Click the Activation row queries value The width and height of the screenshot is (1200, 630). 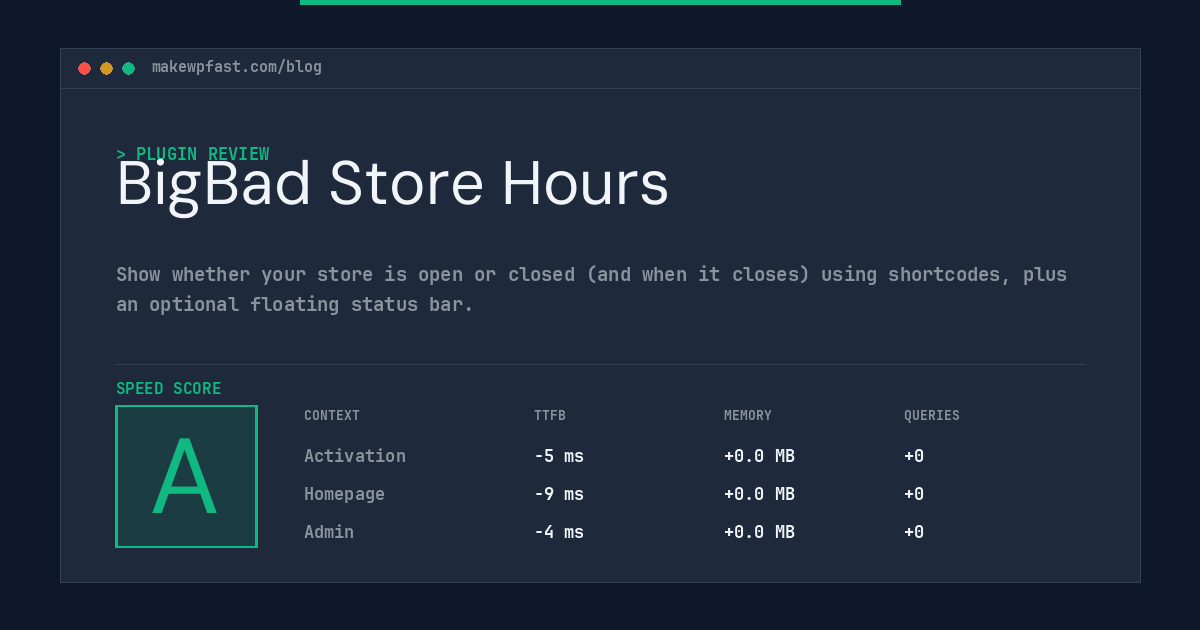[914, 456]
